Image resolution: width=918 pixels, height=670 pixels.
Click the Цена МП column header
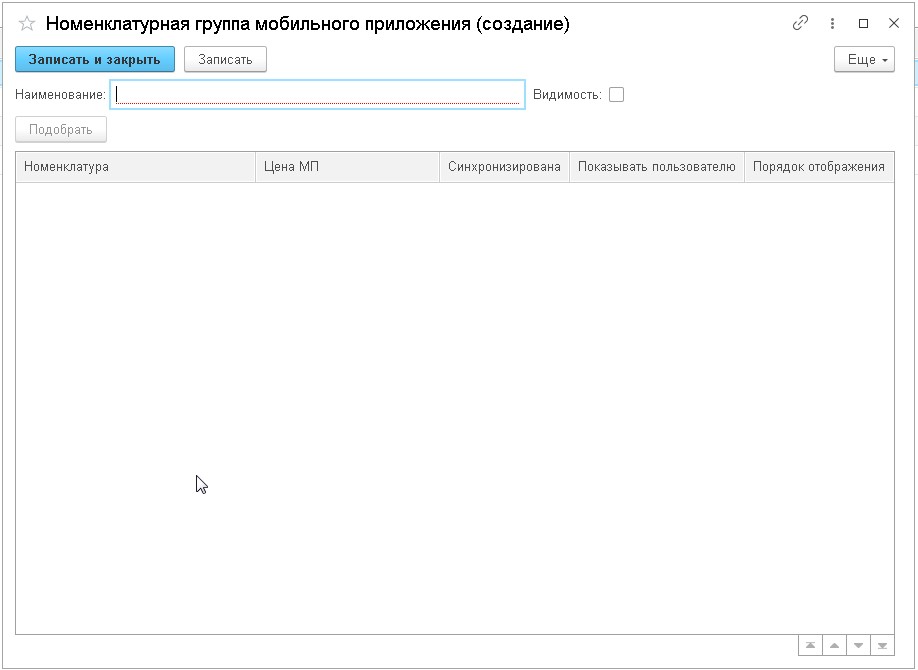347,167
